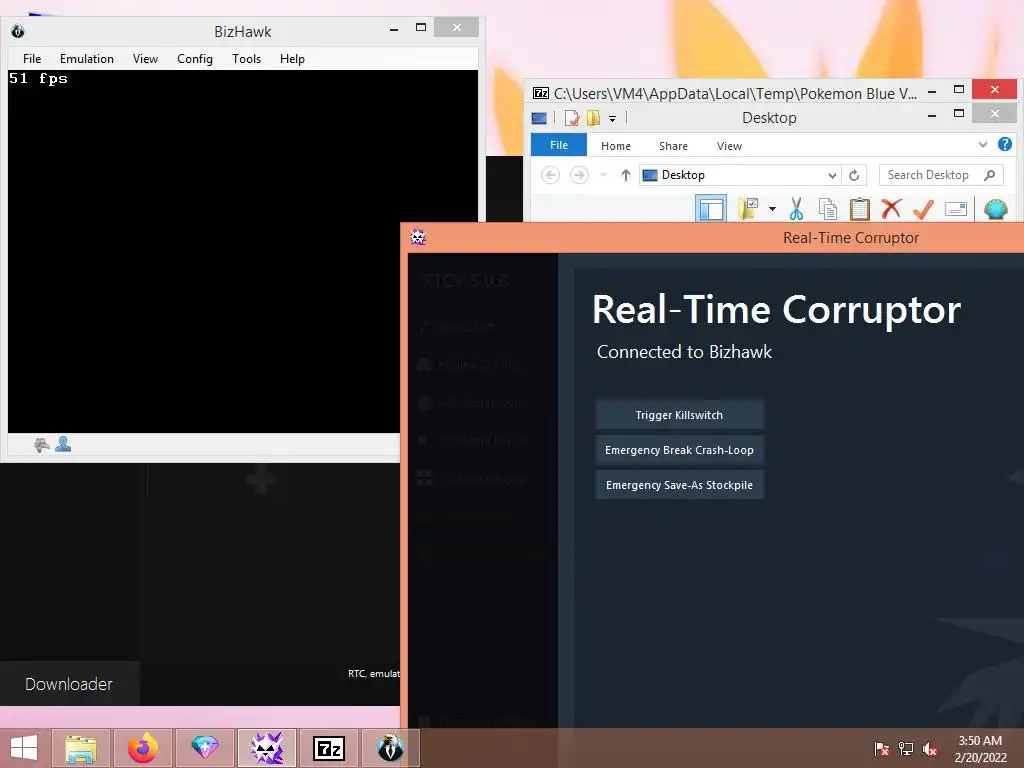Open File Explorer from the taskbar
The image size is (1024, 768).
(x=81, y=748)
